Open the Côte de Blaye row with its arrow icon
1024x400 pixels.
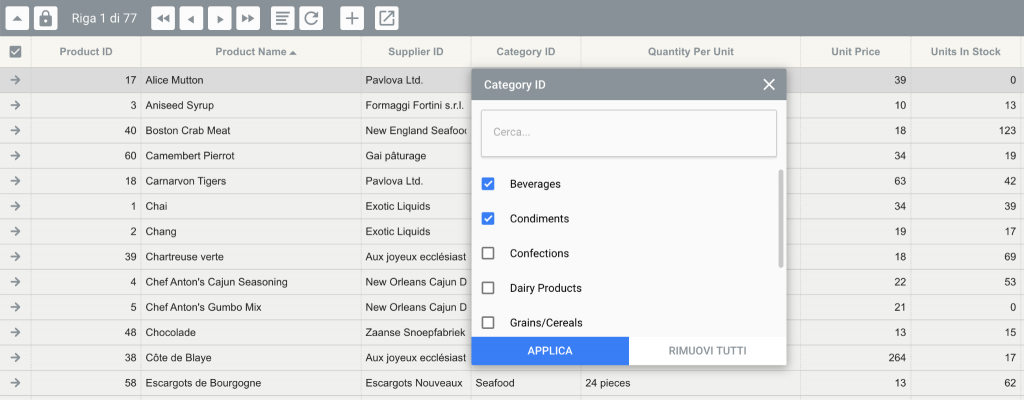point(16,358)
